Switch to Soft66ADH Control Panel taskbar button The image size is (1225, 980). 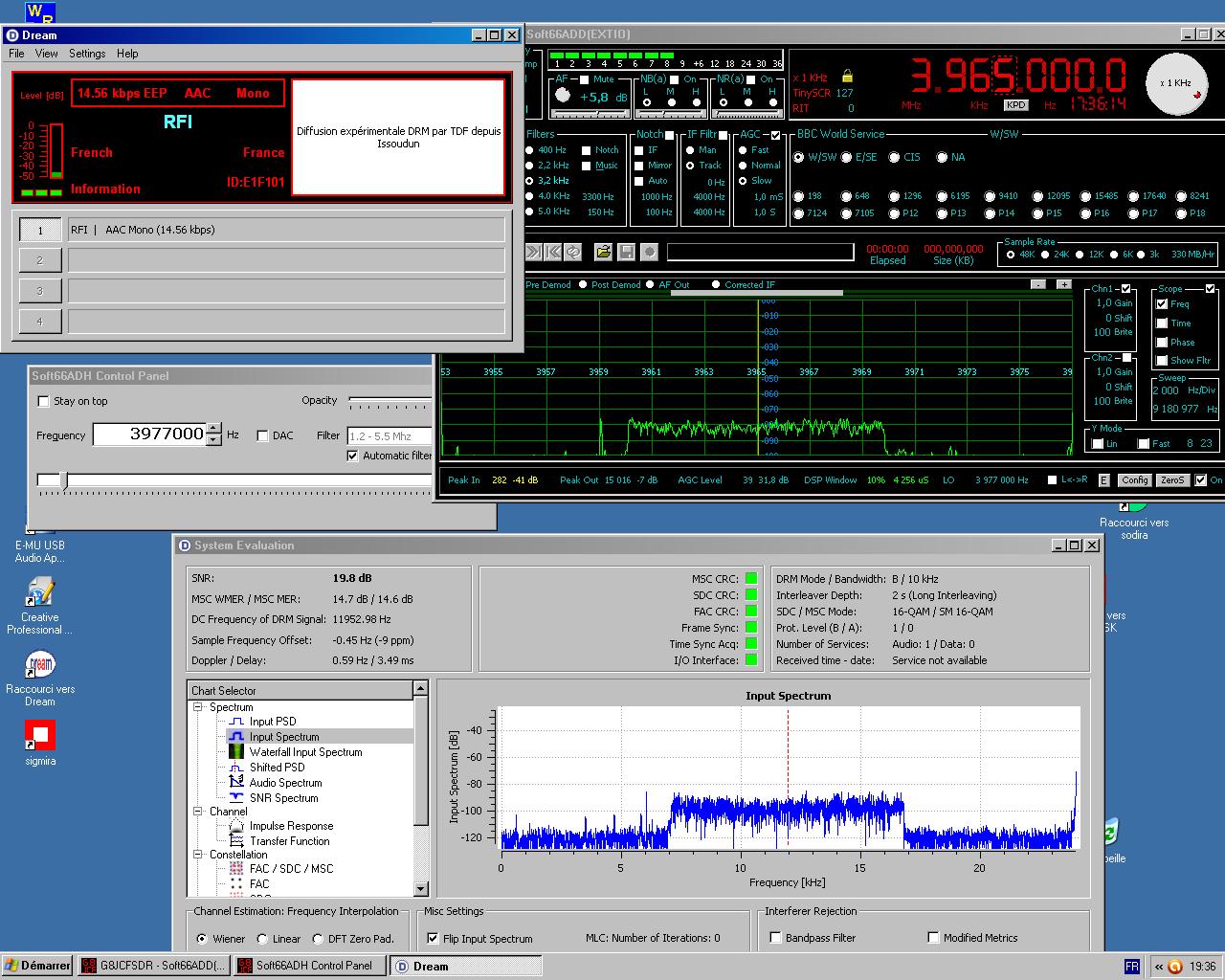(x=310, y=966)
